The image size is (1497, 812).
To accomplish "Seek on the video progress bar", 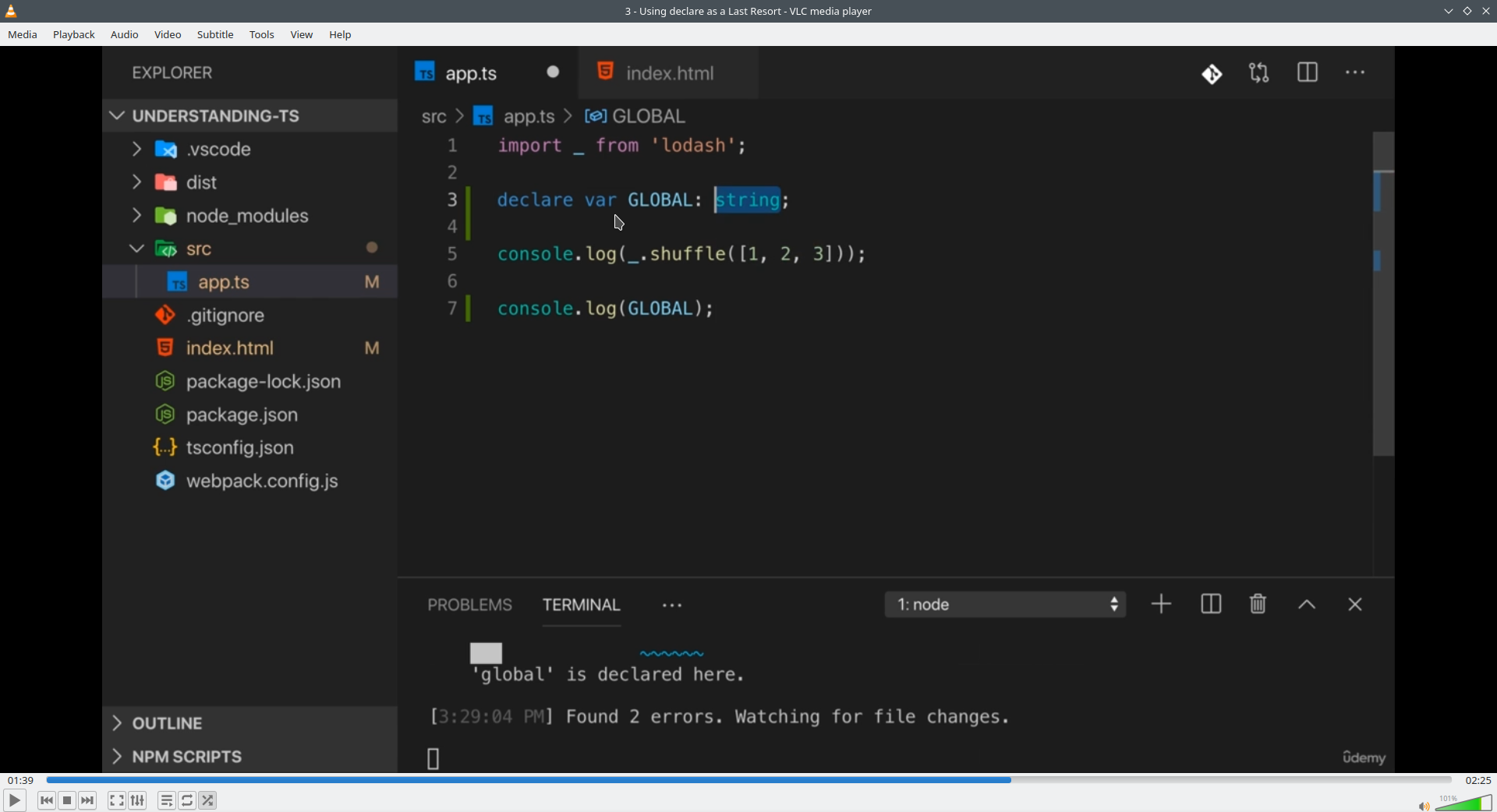I will pos(748,779).
